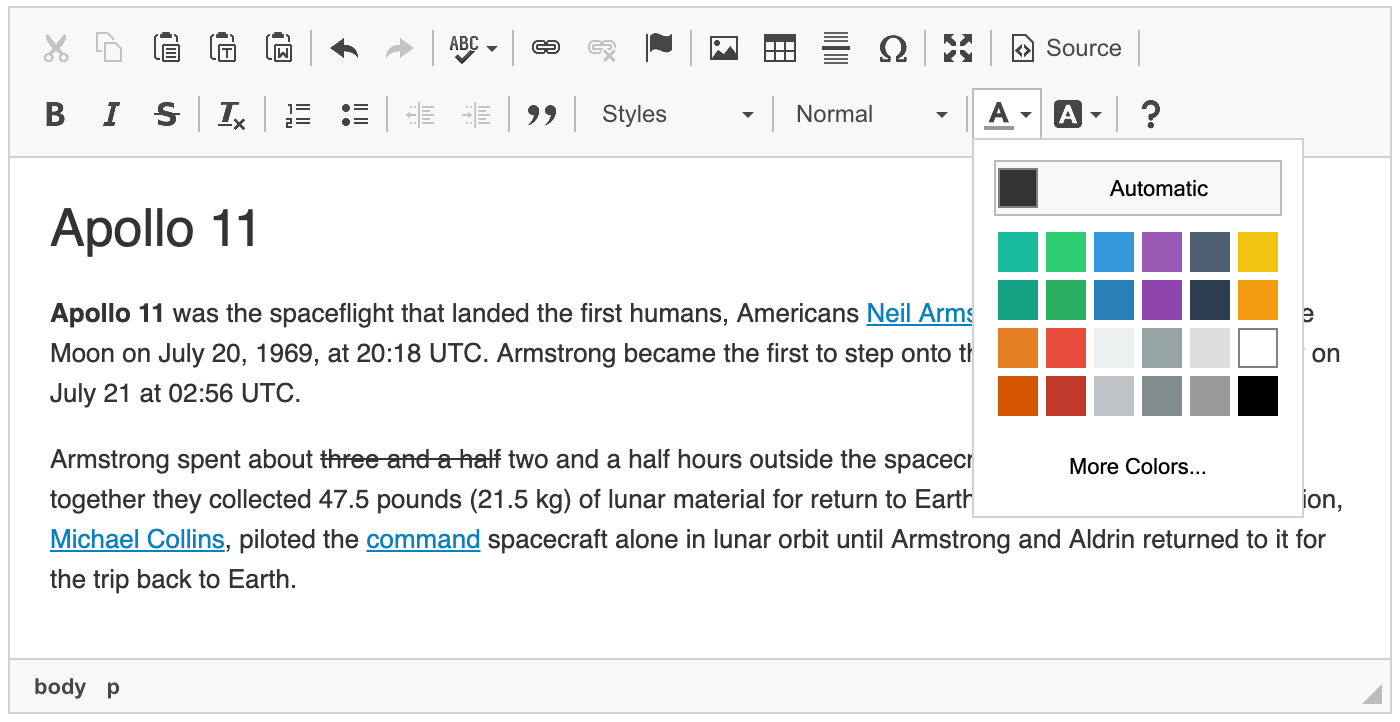
Task: Insert a link with chain icon
Action: click(545, 48)
